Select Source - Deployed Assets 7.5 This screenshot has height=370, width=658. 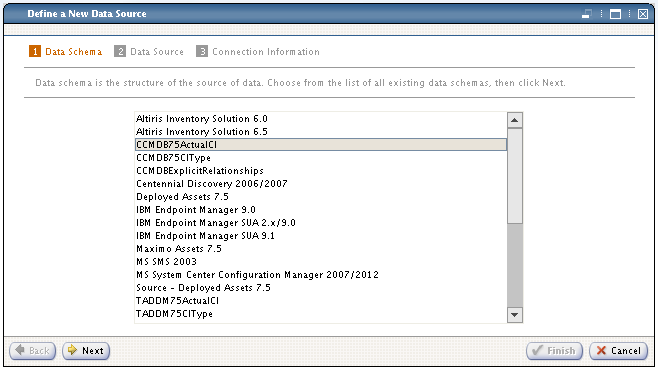point(321,288)
